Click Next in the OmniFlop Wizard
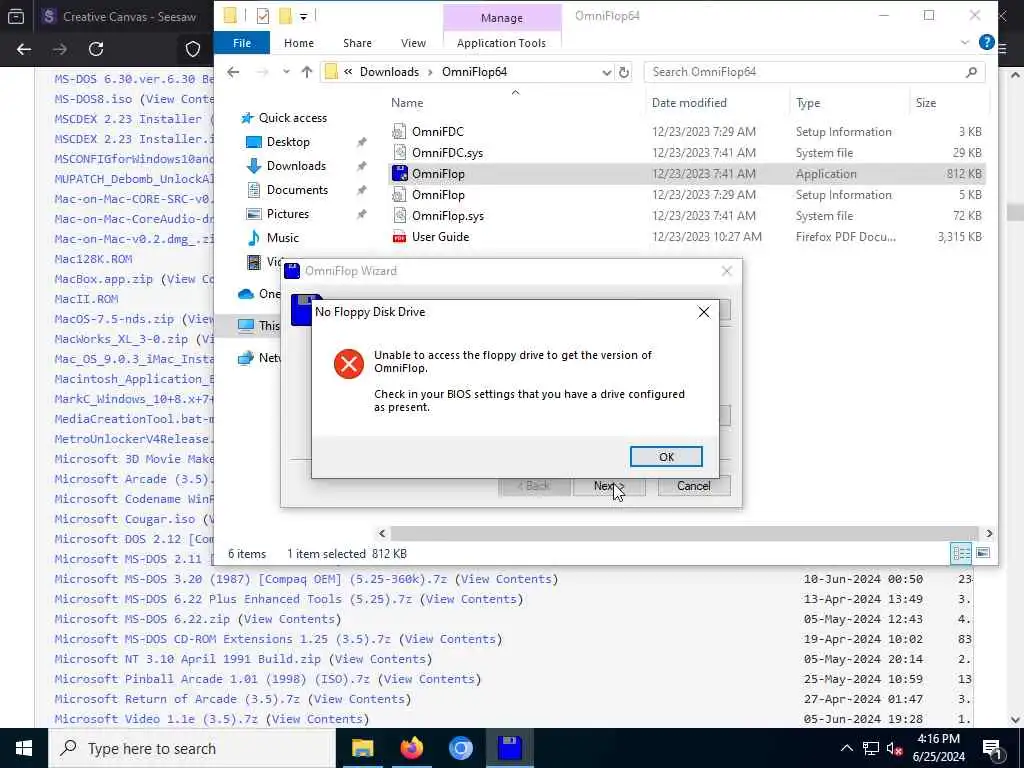This screenshot has width=1024, height=768. point(609,486)
